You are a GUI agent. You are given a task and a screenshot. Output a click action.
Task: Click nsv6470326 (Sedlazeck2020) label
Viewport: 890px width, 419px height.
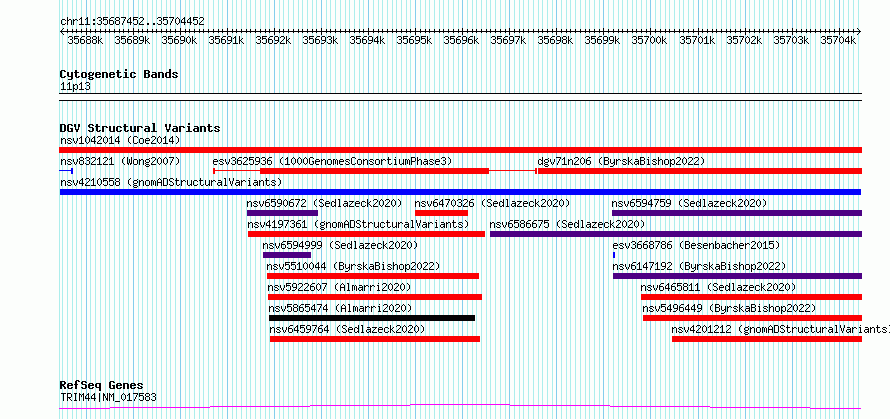point(492,203)
